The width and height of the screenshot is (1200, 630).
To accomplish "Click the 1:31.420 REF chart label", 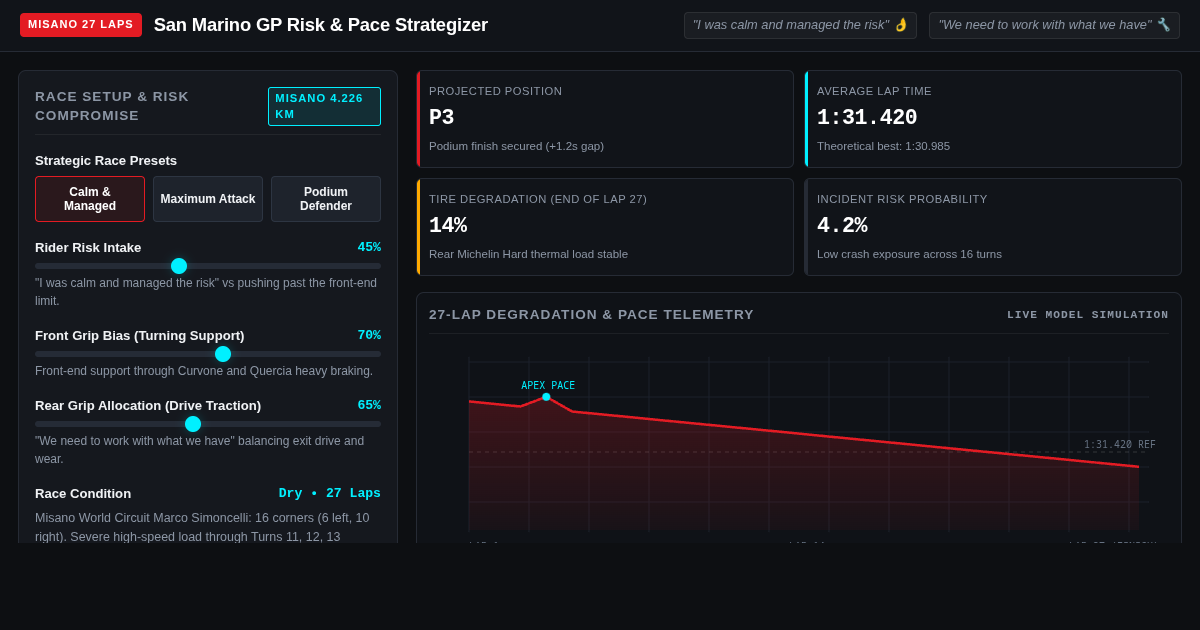I will click(x=1120, y=445).
